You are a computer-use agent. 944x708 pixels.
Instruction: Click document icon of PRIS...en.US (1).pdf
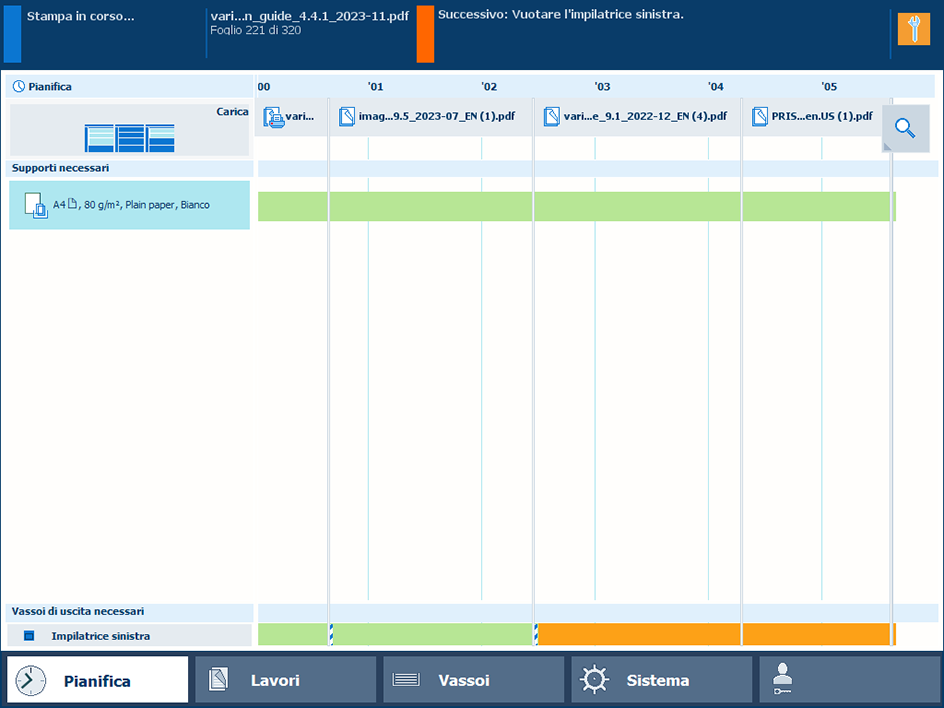tap(760, 116)
